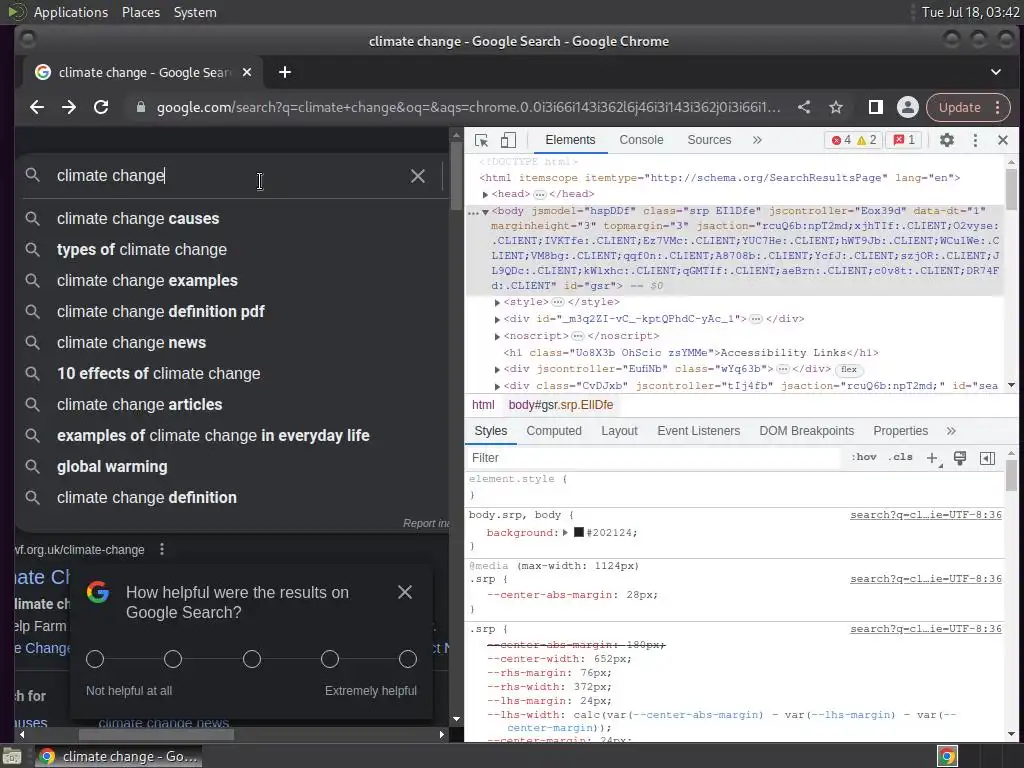Image resolution: width=1024 pixels, height=768 pixels.
Task: Expand the style element node
Action: (x=497, y=302)
